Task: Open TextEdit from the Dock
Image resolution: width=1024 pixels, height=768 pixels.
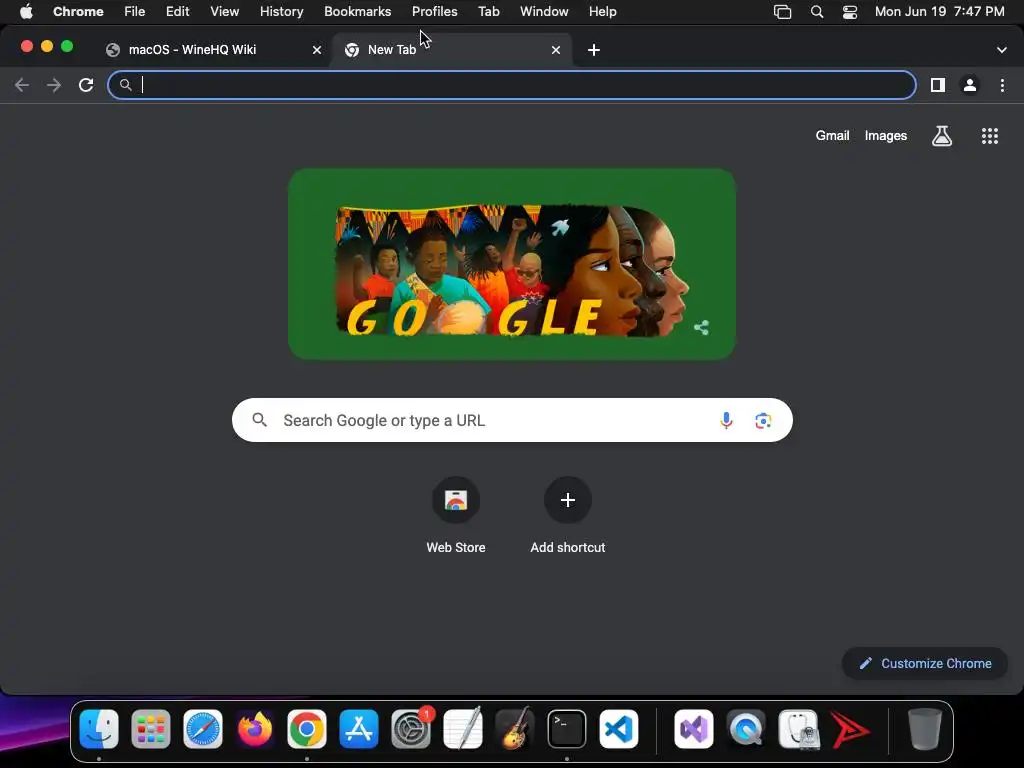Action: coord(463,729)
